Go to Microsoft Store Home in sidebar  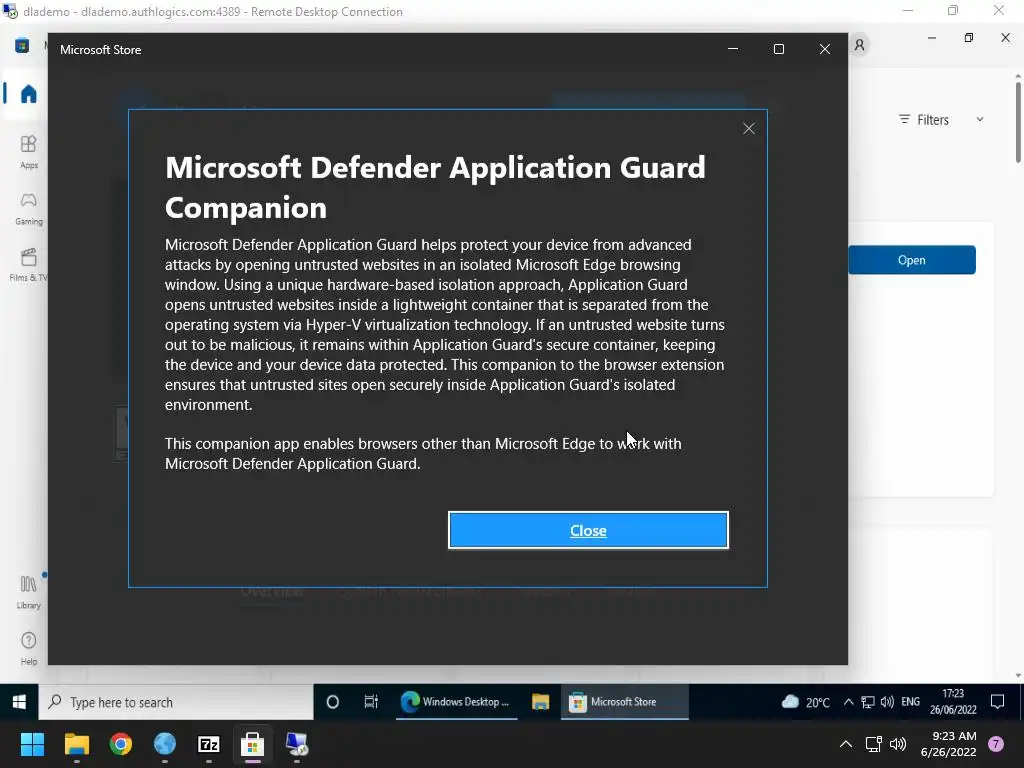(28, 94)
